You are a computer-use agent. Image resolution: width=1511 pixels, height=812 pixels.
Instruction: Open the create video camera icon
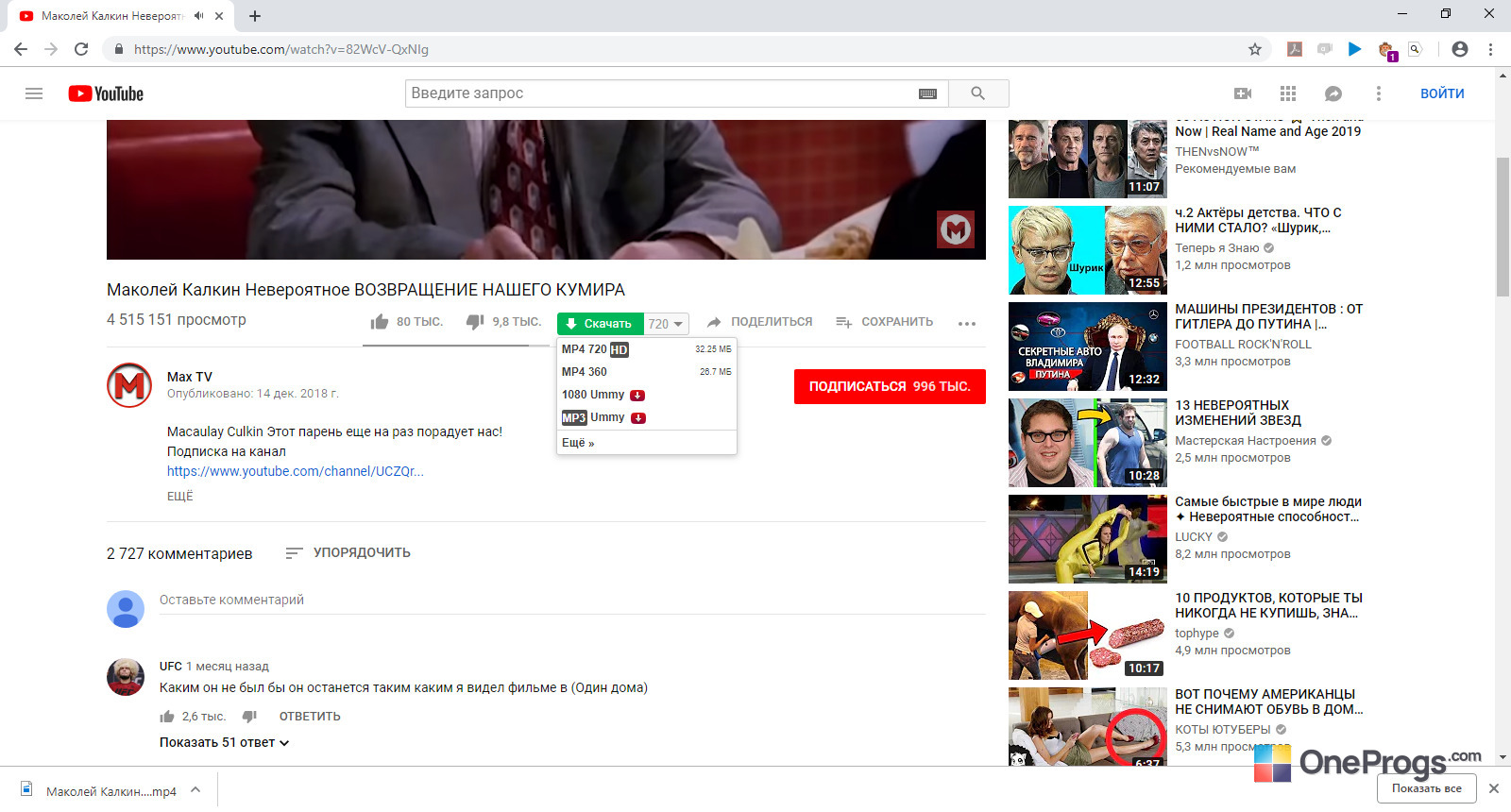coord(1243,93)
